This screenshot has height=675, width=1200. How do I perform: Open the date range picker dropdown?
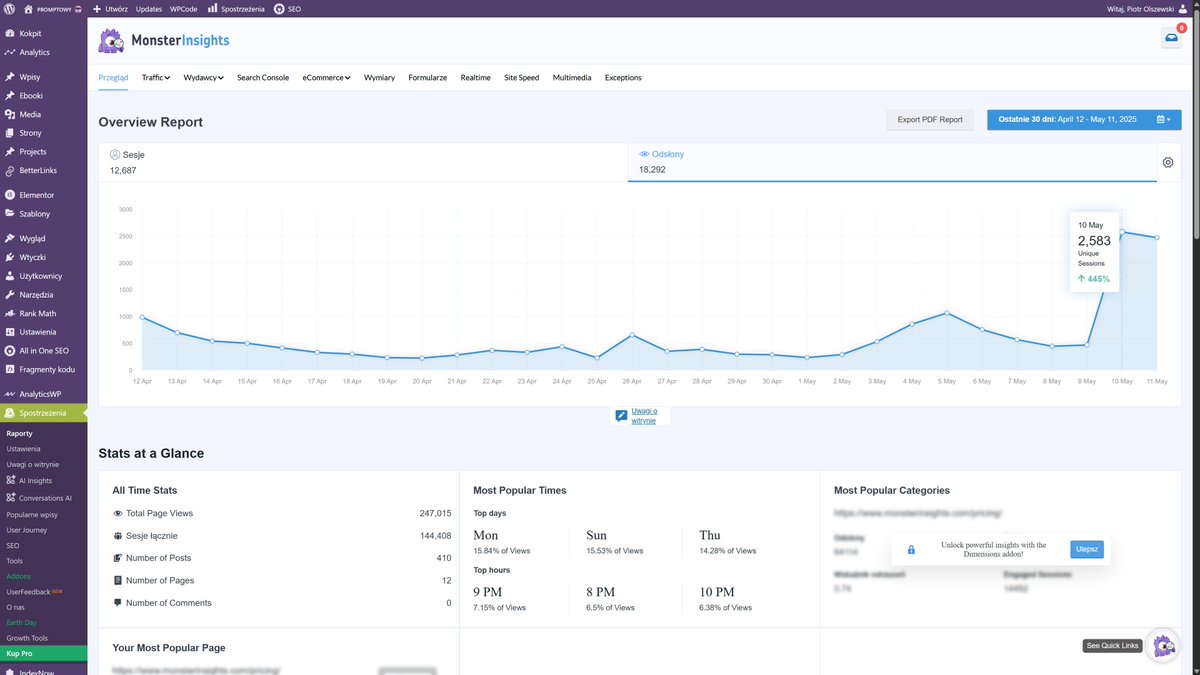[x=1084, y=119]
